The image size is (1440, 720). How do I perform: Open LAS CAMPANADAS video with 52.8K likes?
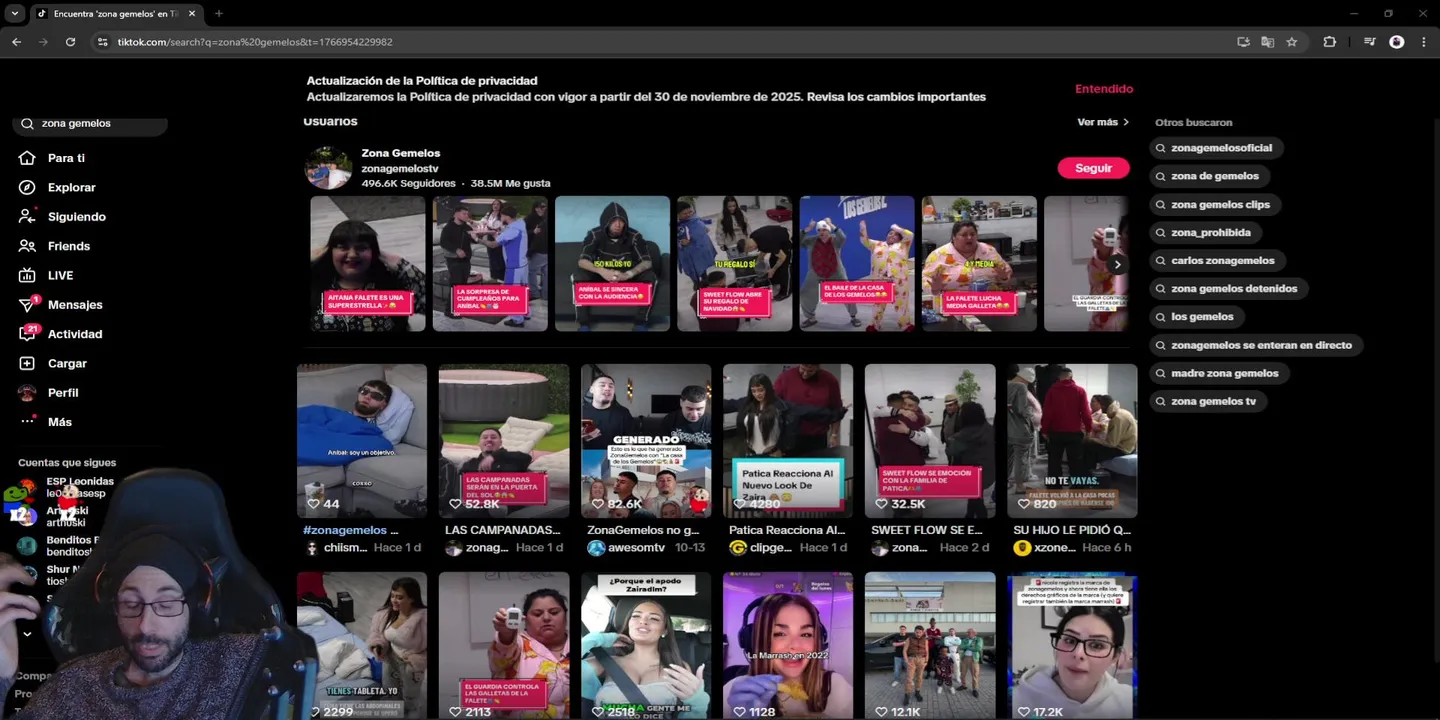tap(504, 441)
